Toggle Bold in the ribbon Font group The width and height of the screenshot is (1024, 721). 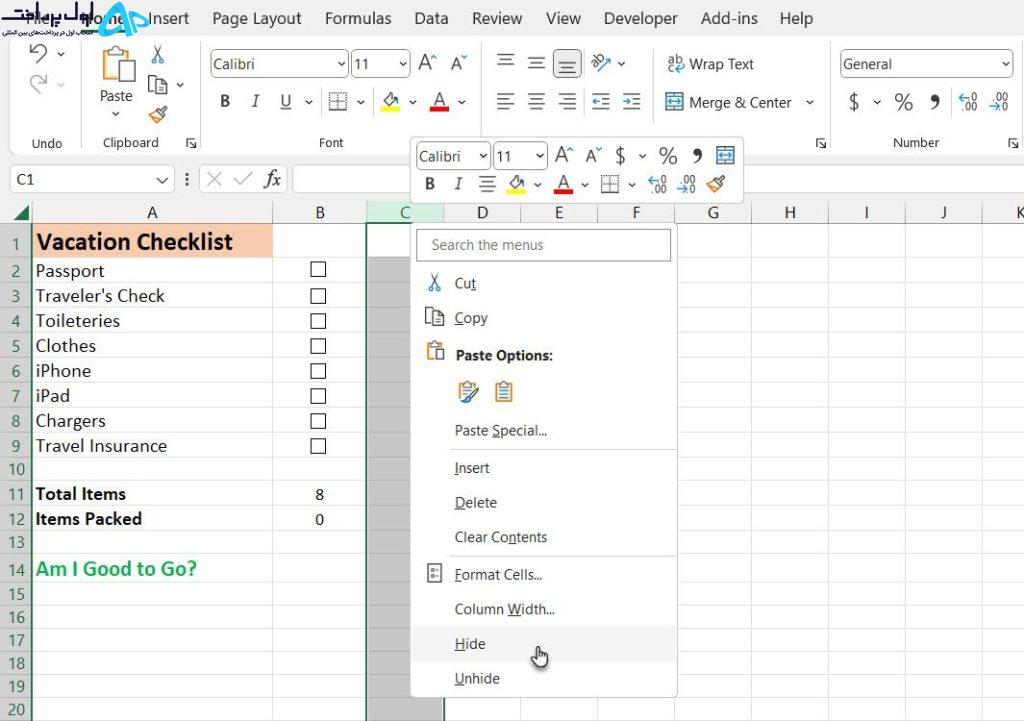point(225,101)
